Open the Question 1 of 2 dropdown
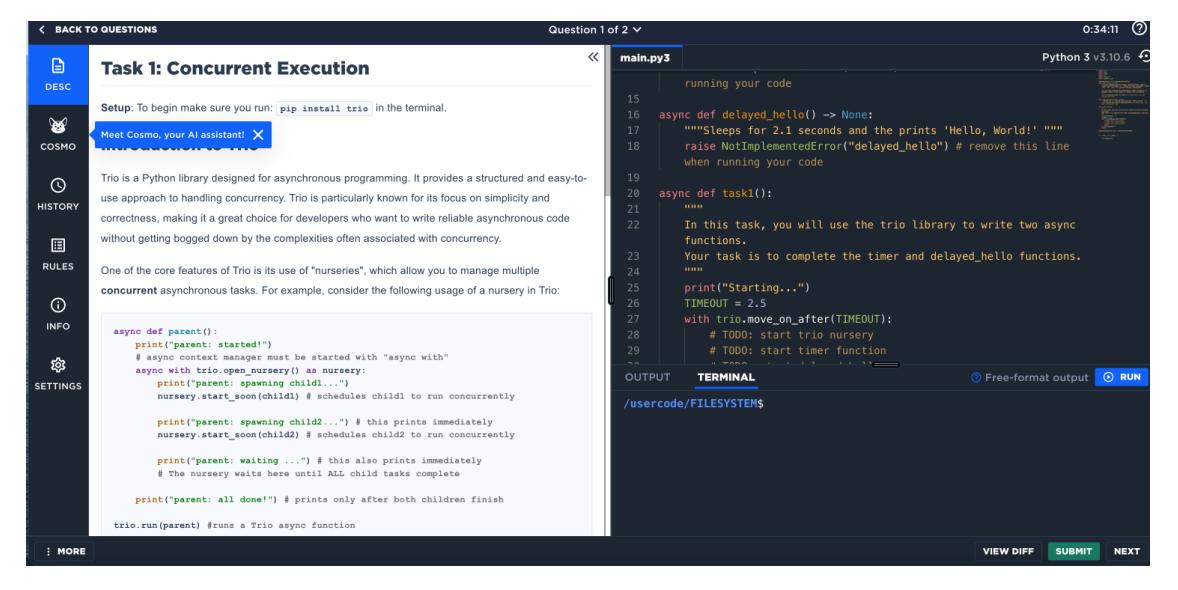Viewport: 1178px width, 590px height. (594, 29)
